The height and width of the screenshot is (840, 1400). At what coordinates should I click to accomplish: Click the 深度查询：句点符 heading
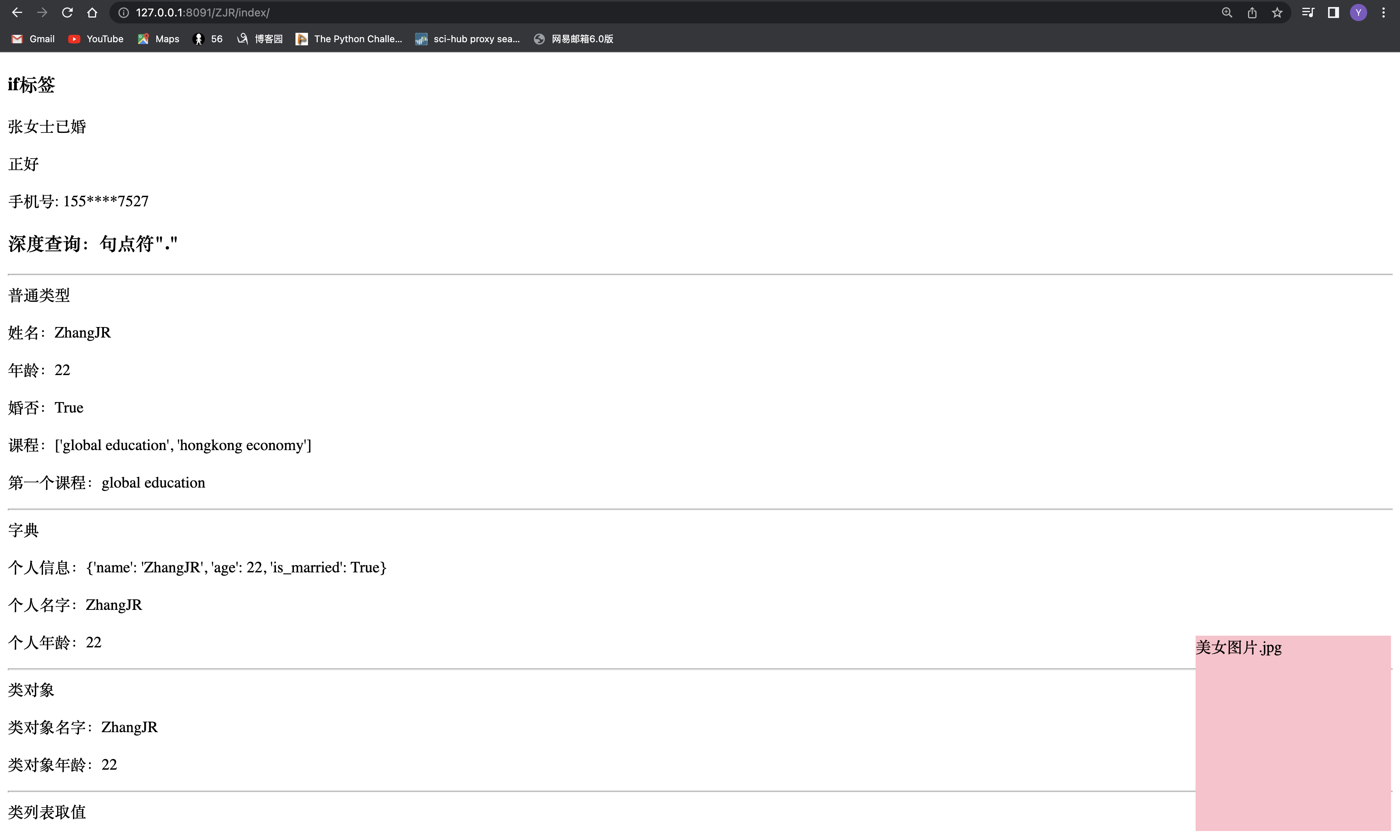93,244
